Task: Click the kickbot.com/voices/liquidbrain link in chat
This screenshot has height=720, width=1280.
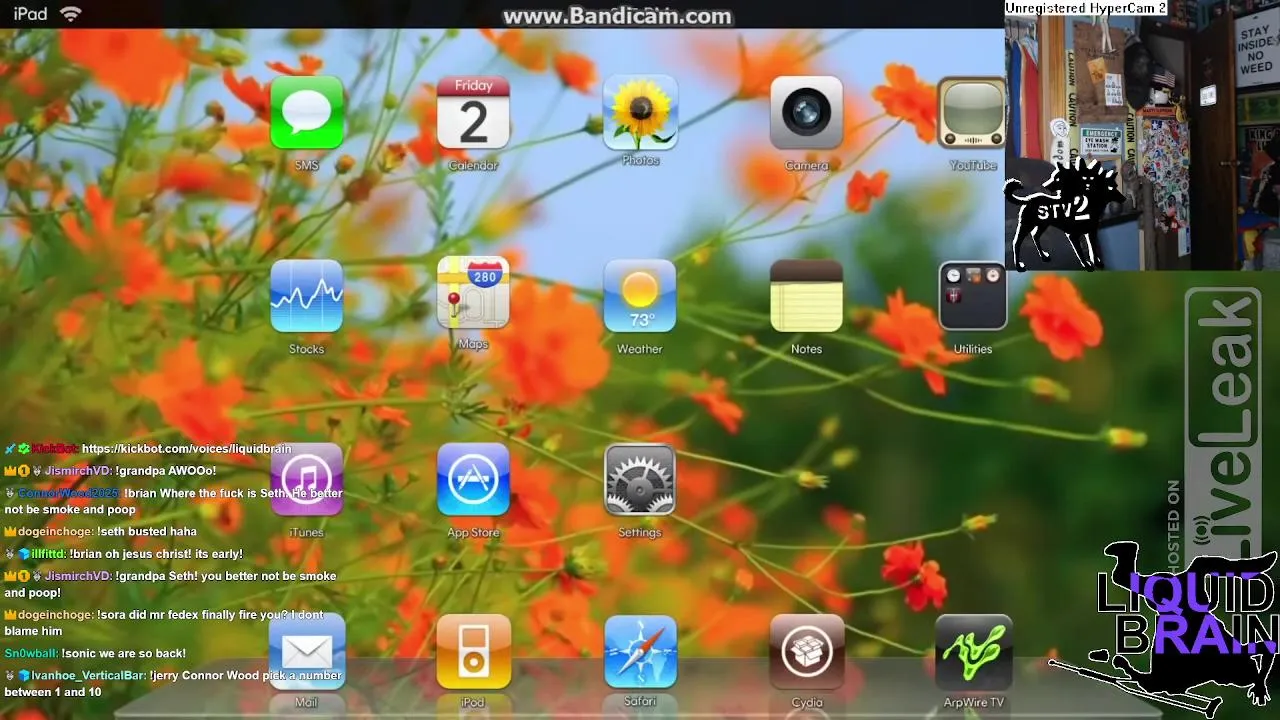Action: 186,450
